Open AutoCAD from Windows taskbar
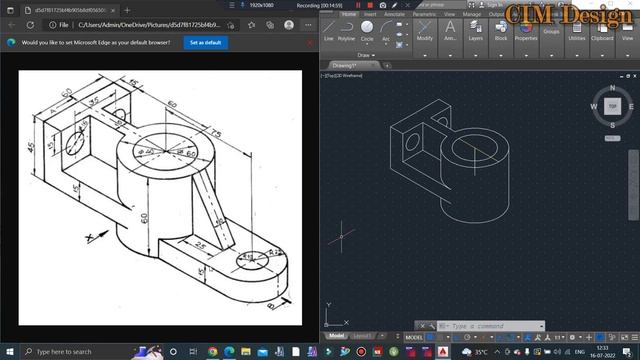 (443, 351)
